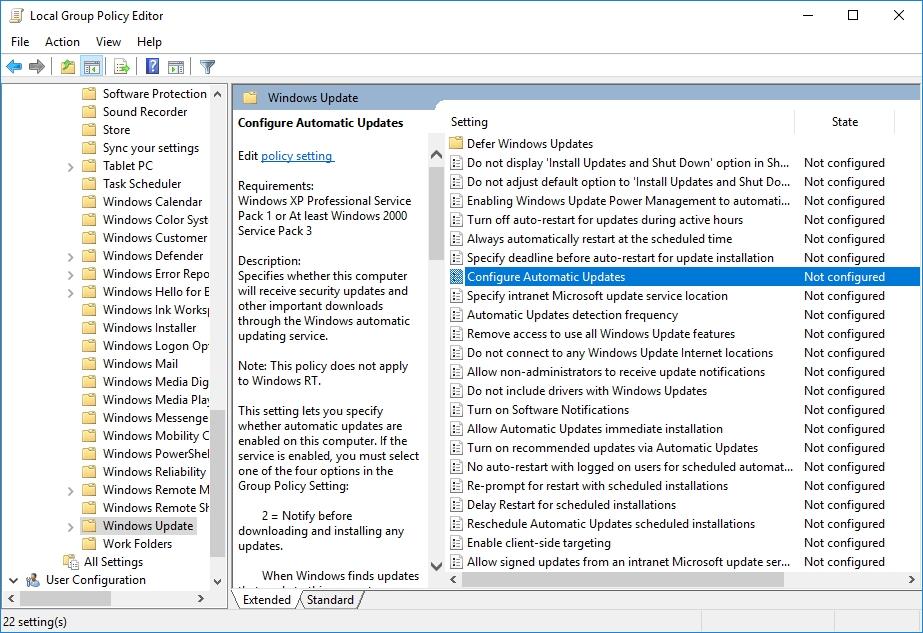The height and width of the screenshot is (633, 923).
Task: Switch to the Standard tab
Action: 331,600
